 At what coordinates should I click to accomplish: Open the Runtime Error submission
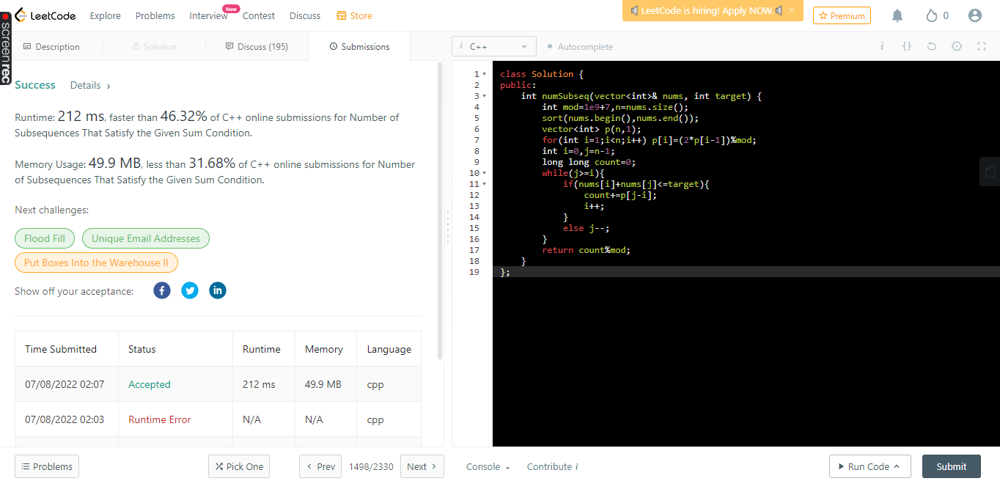159,420
